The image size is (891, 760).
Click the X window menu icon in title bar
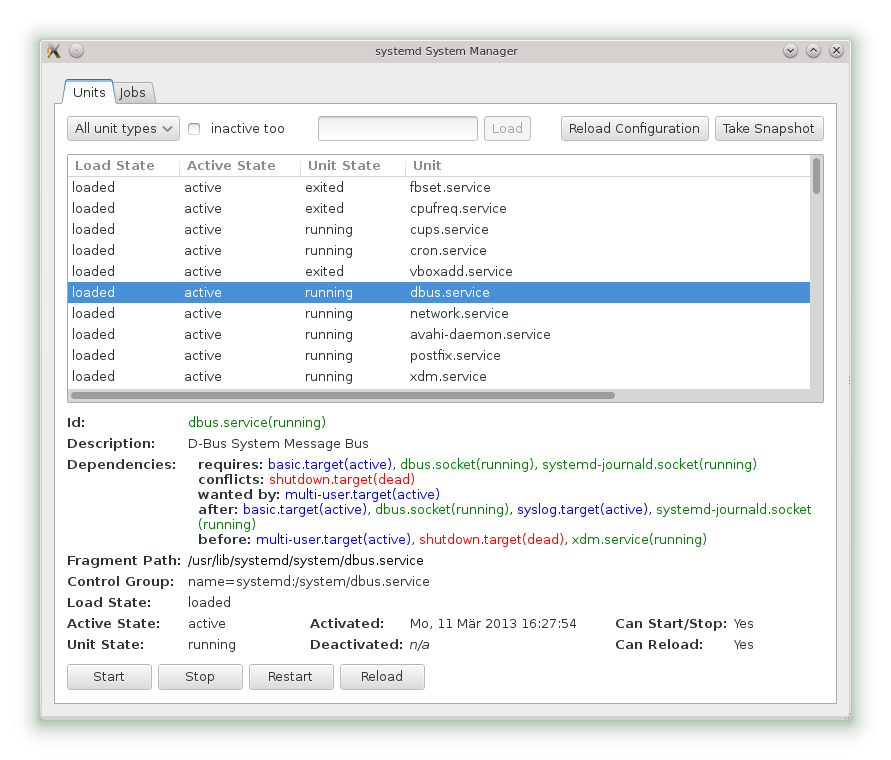click(55, 51)
